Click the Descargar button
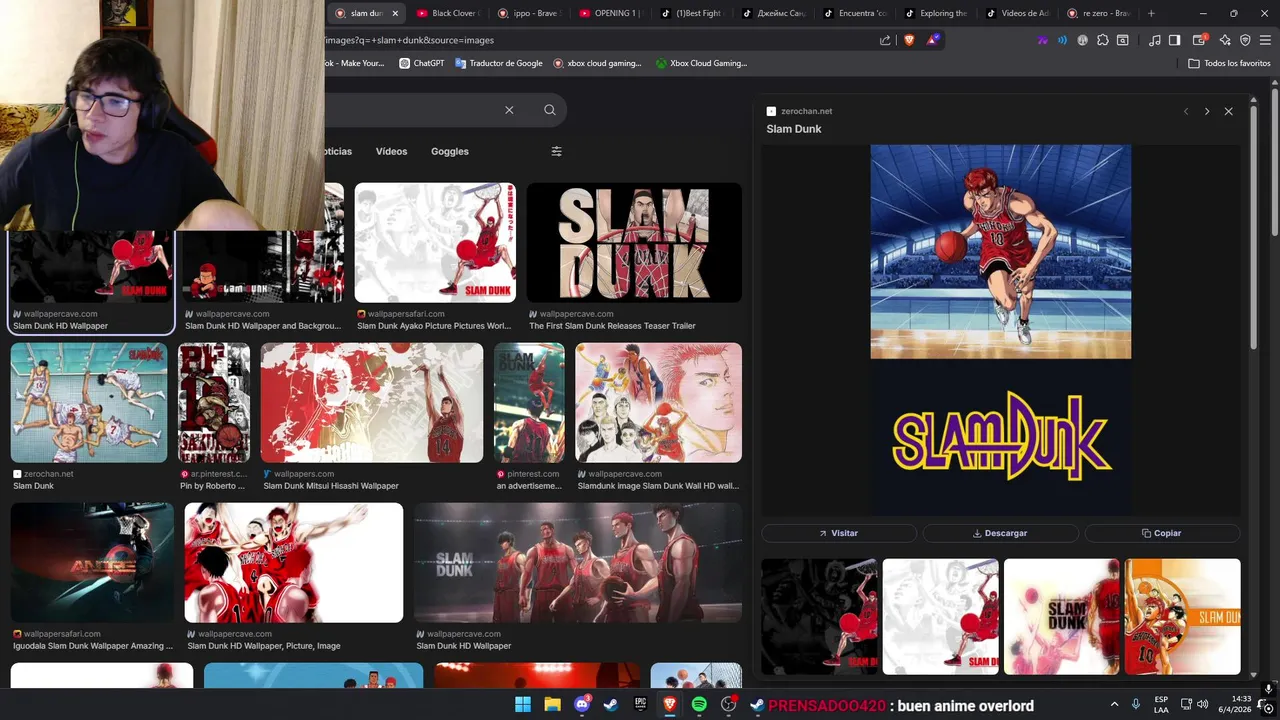The width and height of the screenshot is (1280, 720). click(x=1000, y=533)
